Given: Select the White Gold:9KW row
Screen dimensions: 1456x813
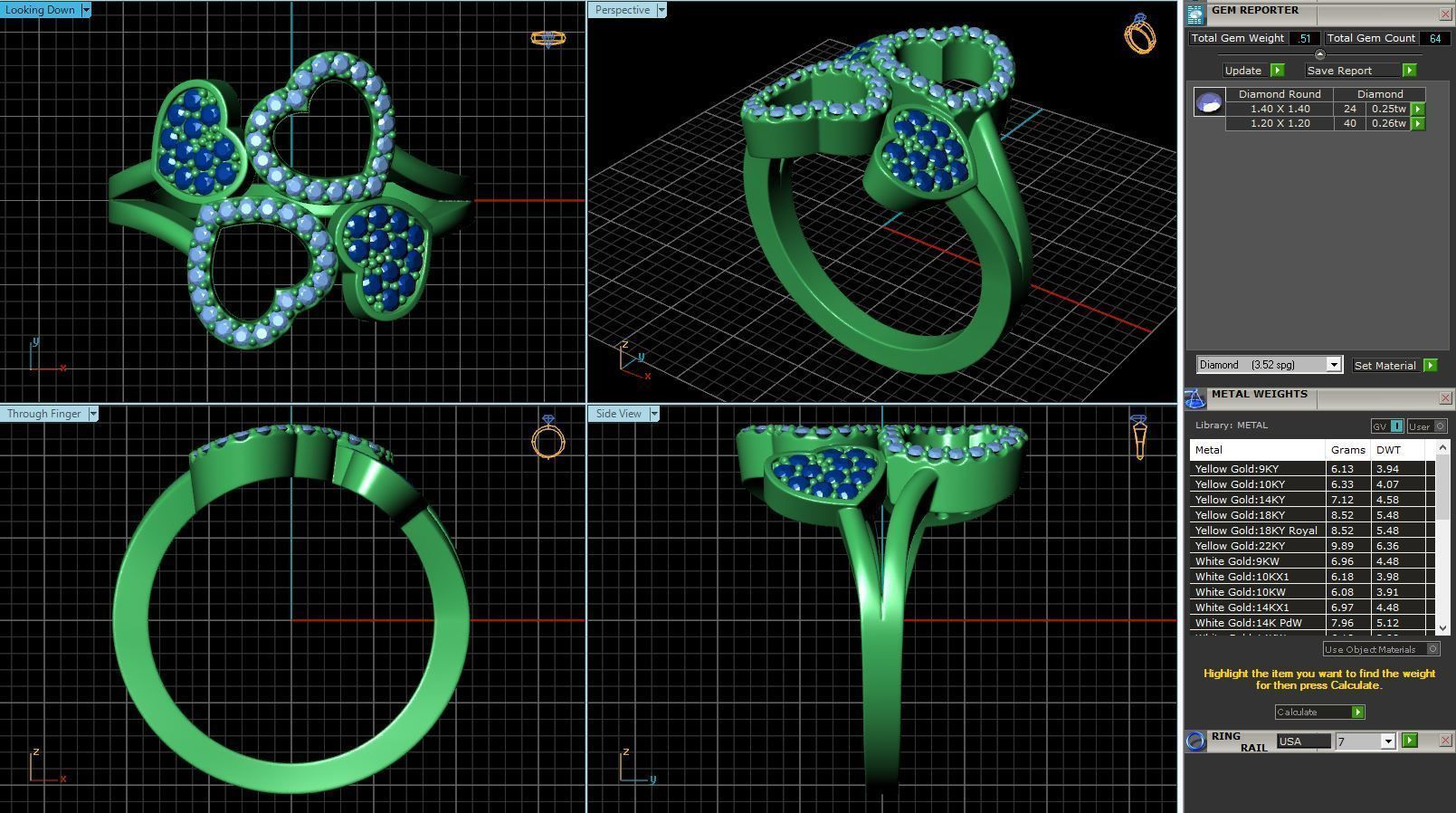Looking at the screenshot, I should click(1312, 561).
